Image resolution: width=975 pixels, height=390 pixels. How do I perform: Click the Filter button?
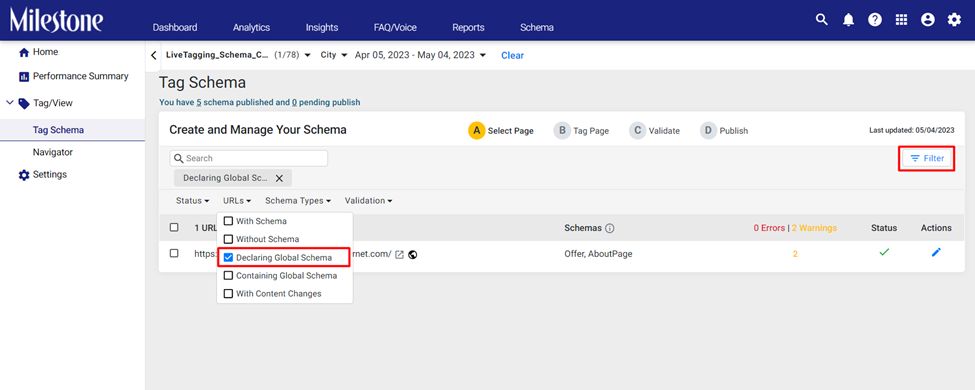tap(927, 159)
